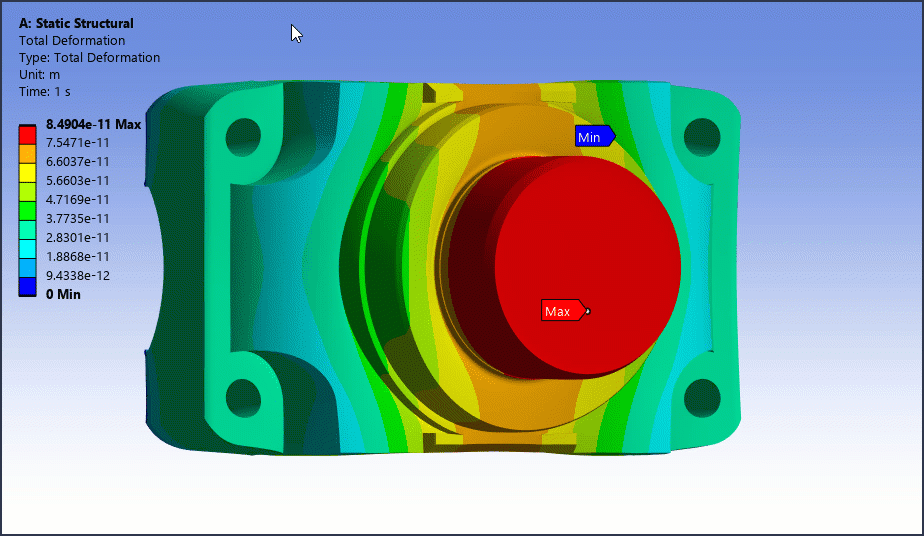
Task: Click the A: Static Structural title
Action: point(76,23)
